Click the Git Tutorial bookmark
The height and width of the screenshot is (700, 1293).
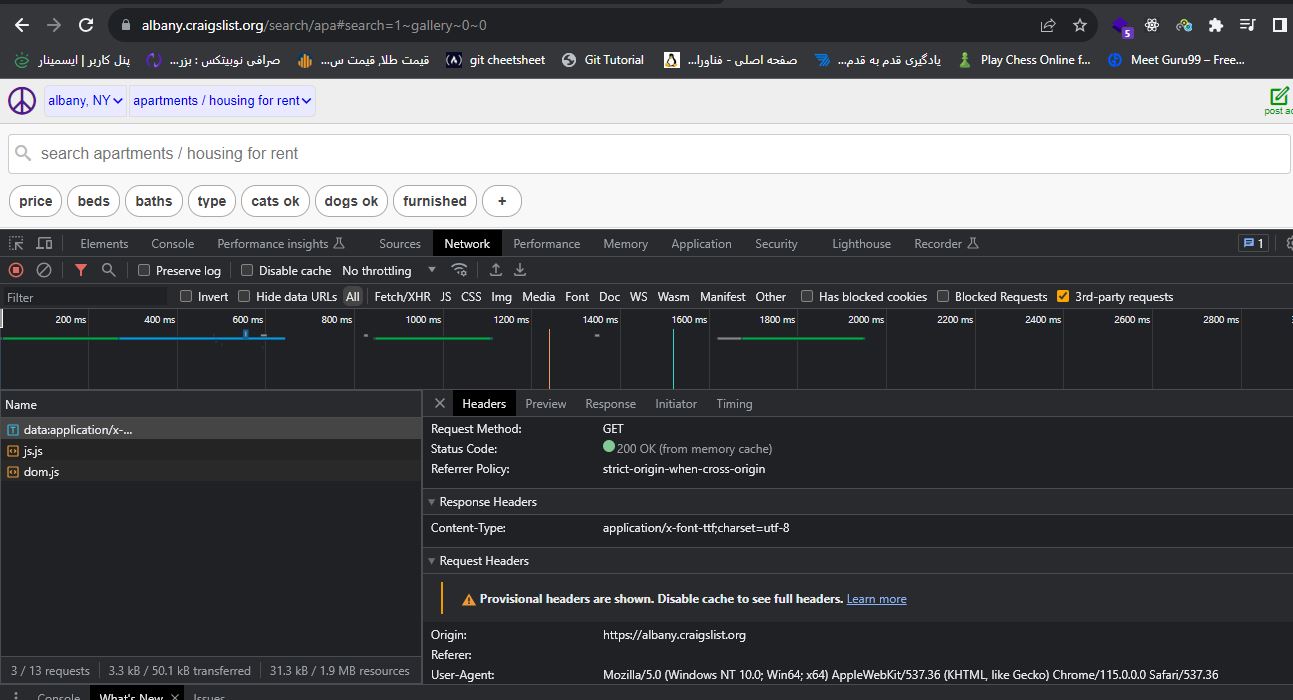[603, 60]
